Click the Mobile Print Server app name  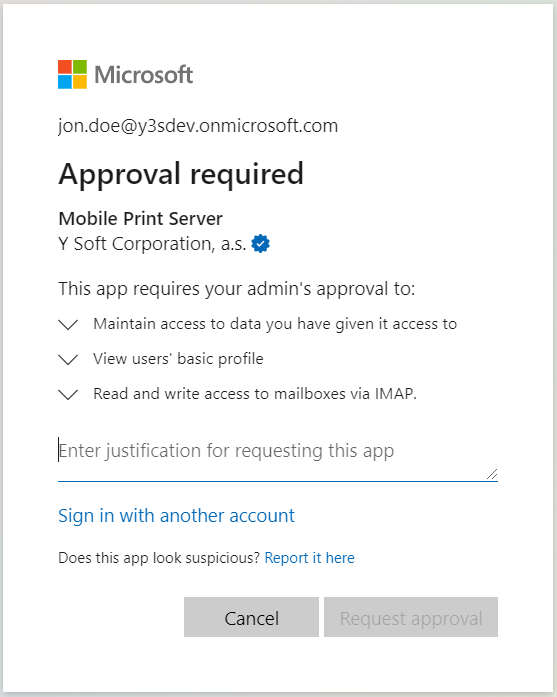point(140,219)
